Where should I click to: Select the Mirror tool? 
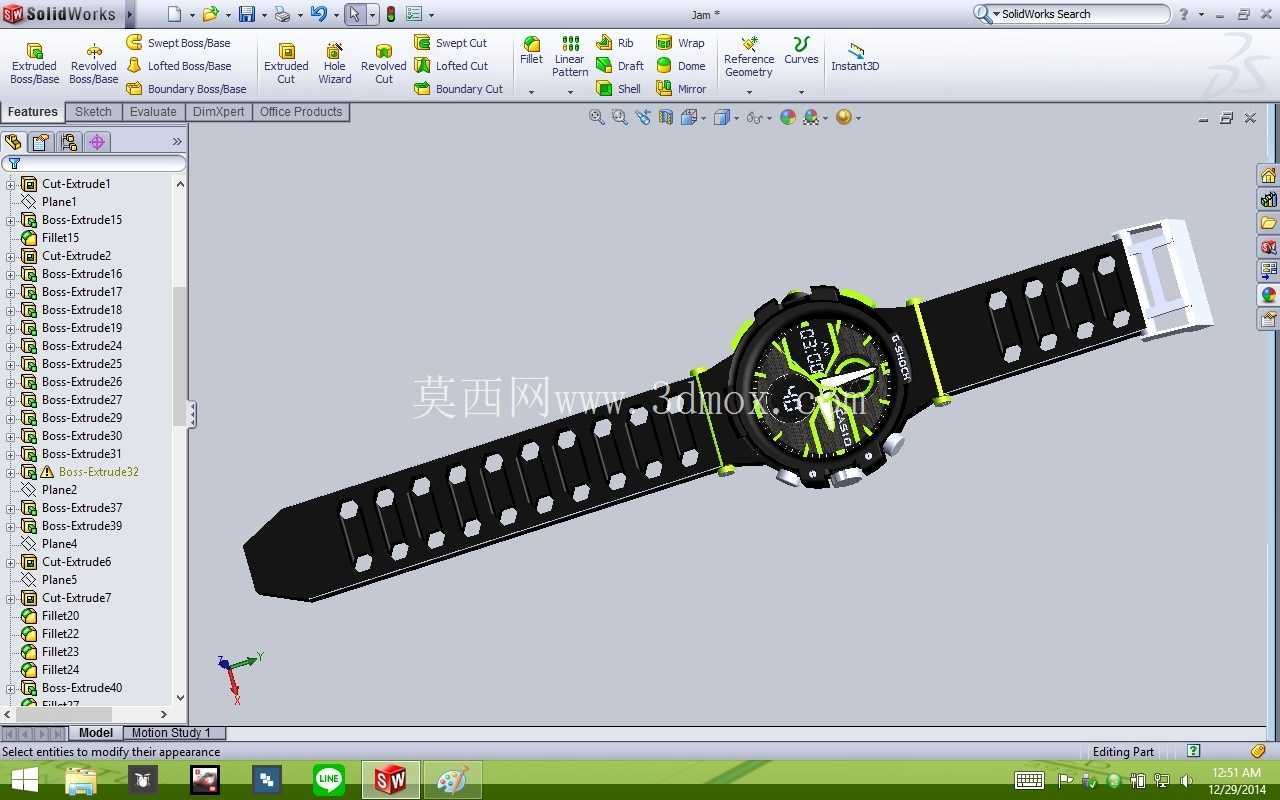coord(682,89)
